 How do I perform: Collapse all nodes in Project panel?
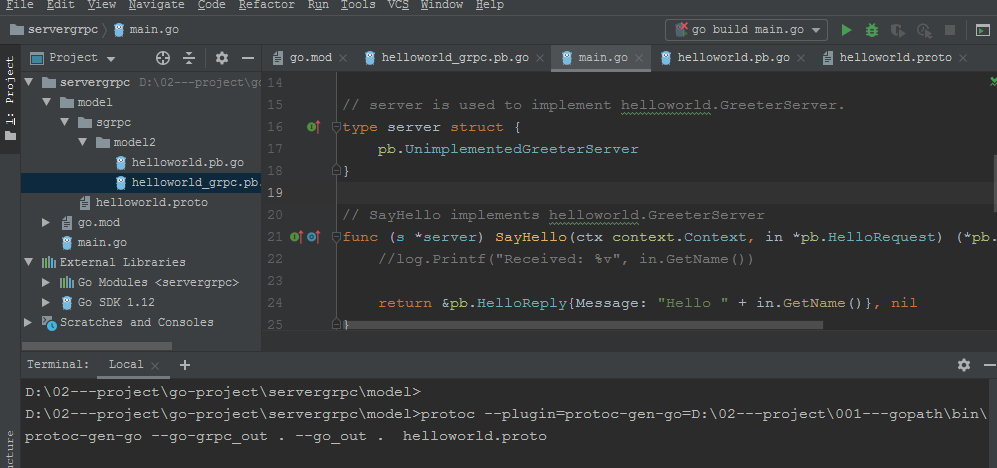click(189, 58)
